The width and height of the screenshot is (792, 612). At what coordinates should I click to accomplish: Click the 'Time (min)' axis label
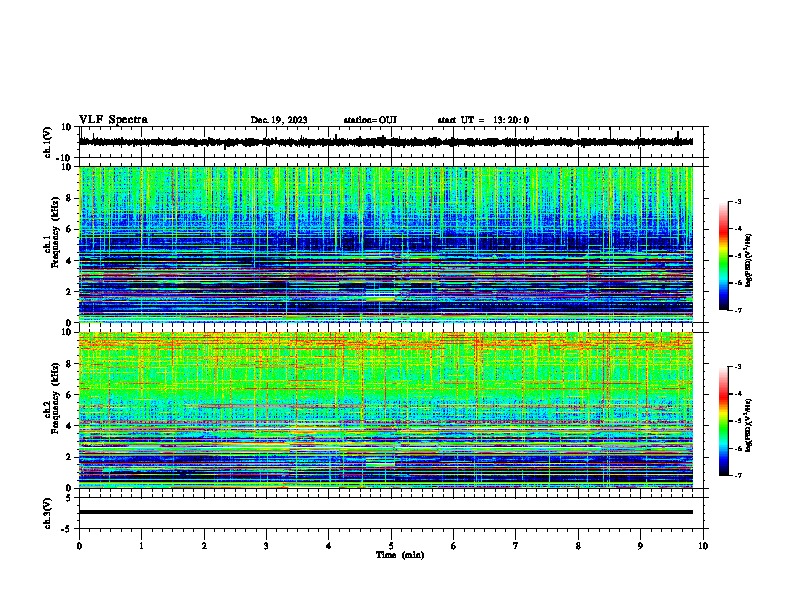tap(400, 555)
